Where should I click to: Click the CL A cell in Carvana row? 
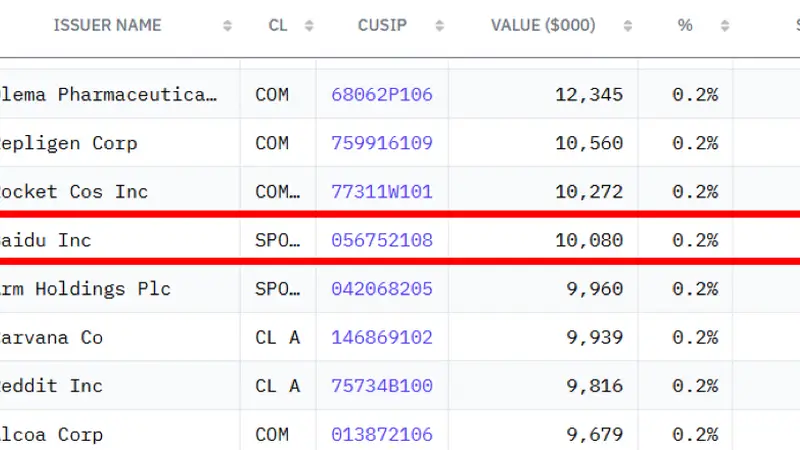[278, 337]
